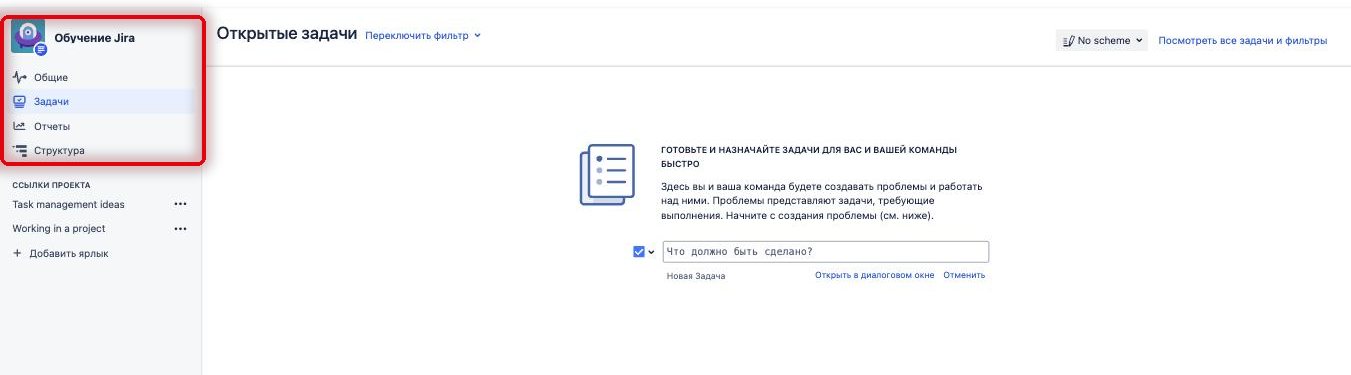Click the pencil icon in No scheme selector

[1068, 41]
